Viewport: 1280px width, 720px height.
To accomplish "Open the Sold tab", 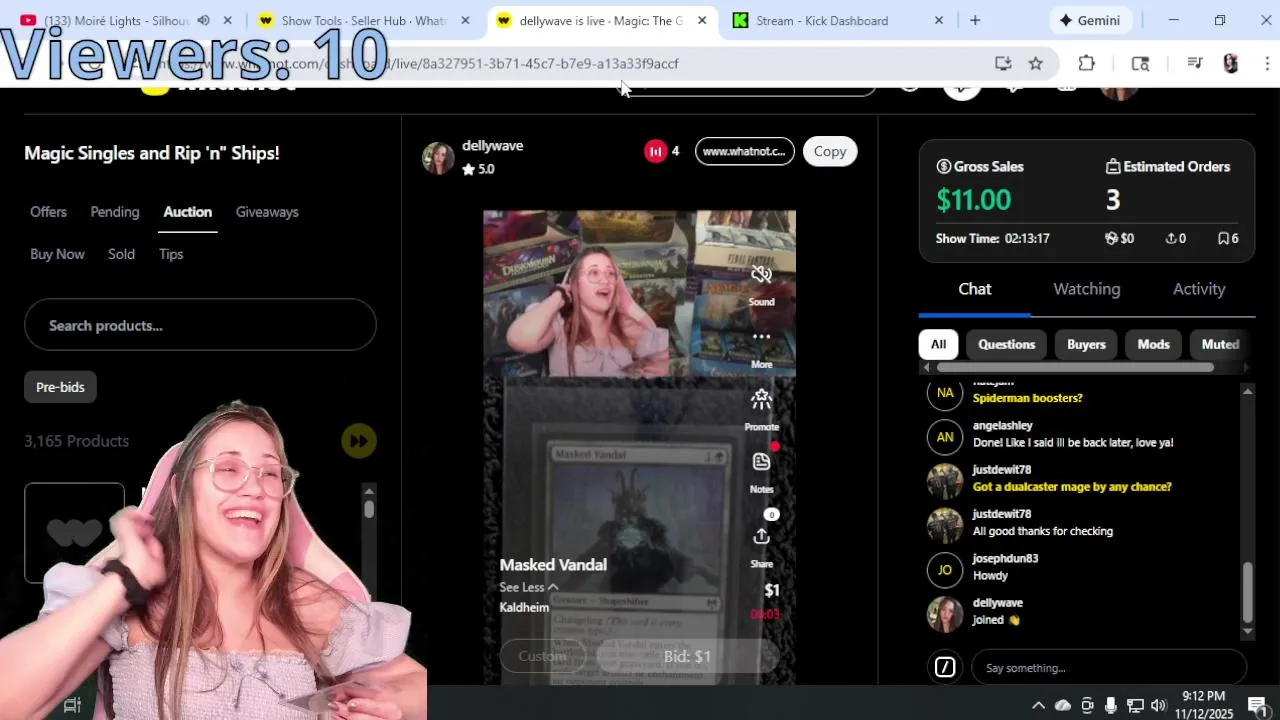I will click(121, 254).
